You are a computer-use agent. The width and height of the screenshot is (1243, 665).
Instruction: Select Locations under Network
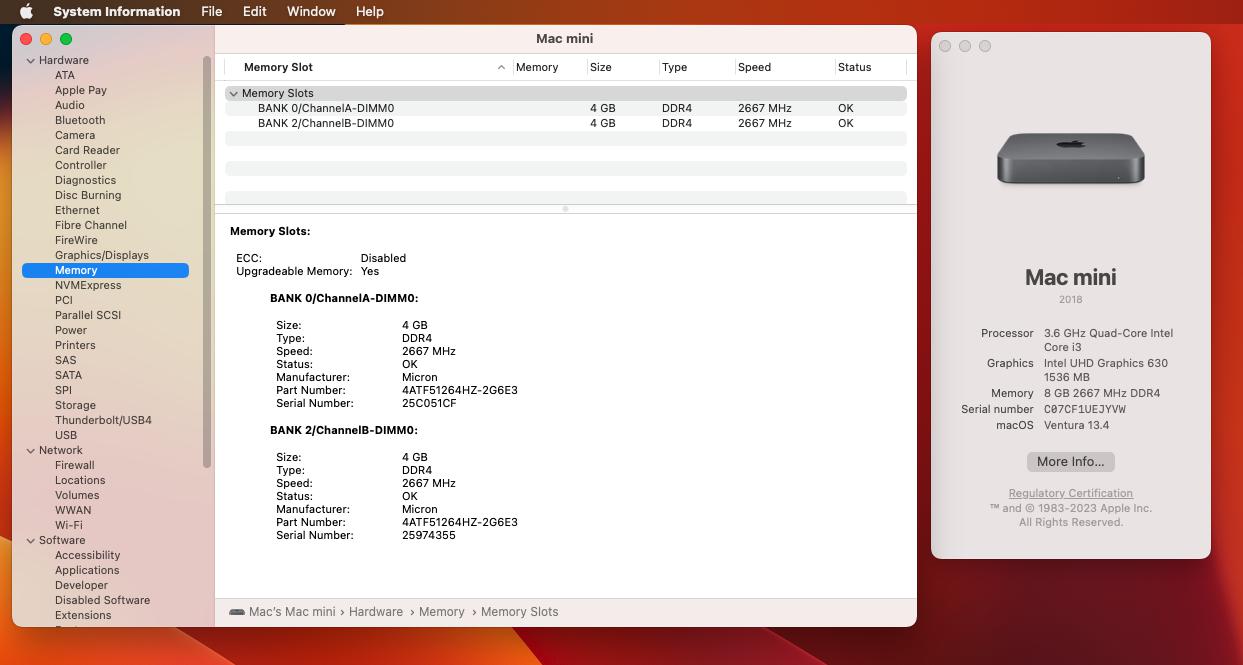pos(80,480)
